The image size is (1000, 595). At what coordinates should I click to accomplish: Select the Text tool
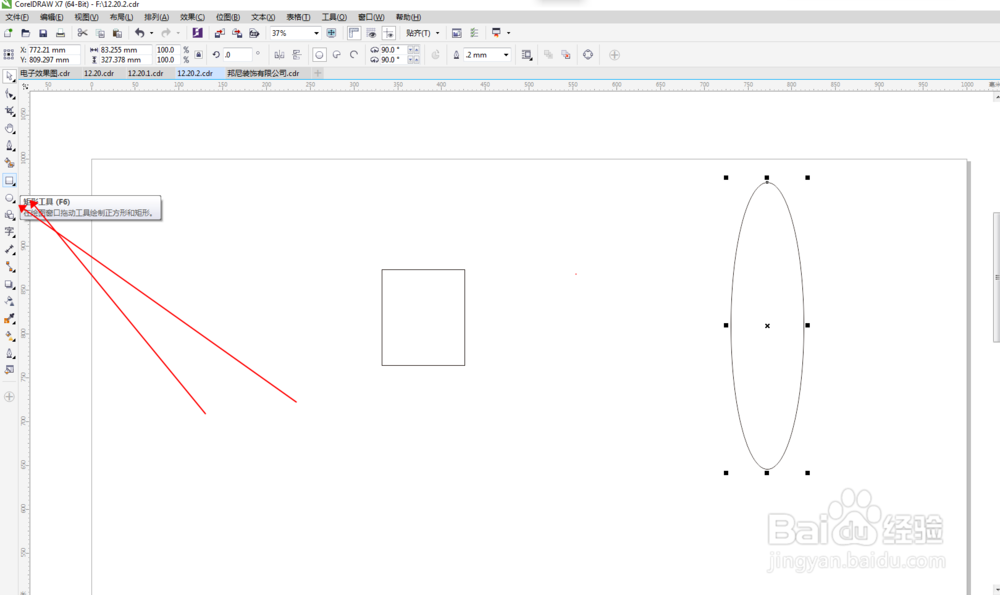9,232
